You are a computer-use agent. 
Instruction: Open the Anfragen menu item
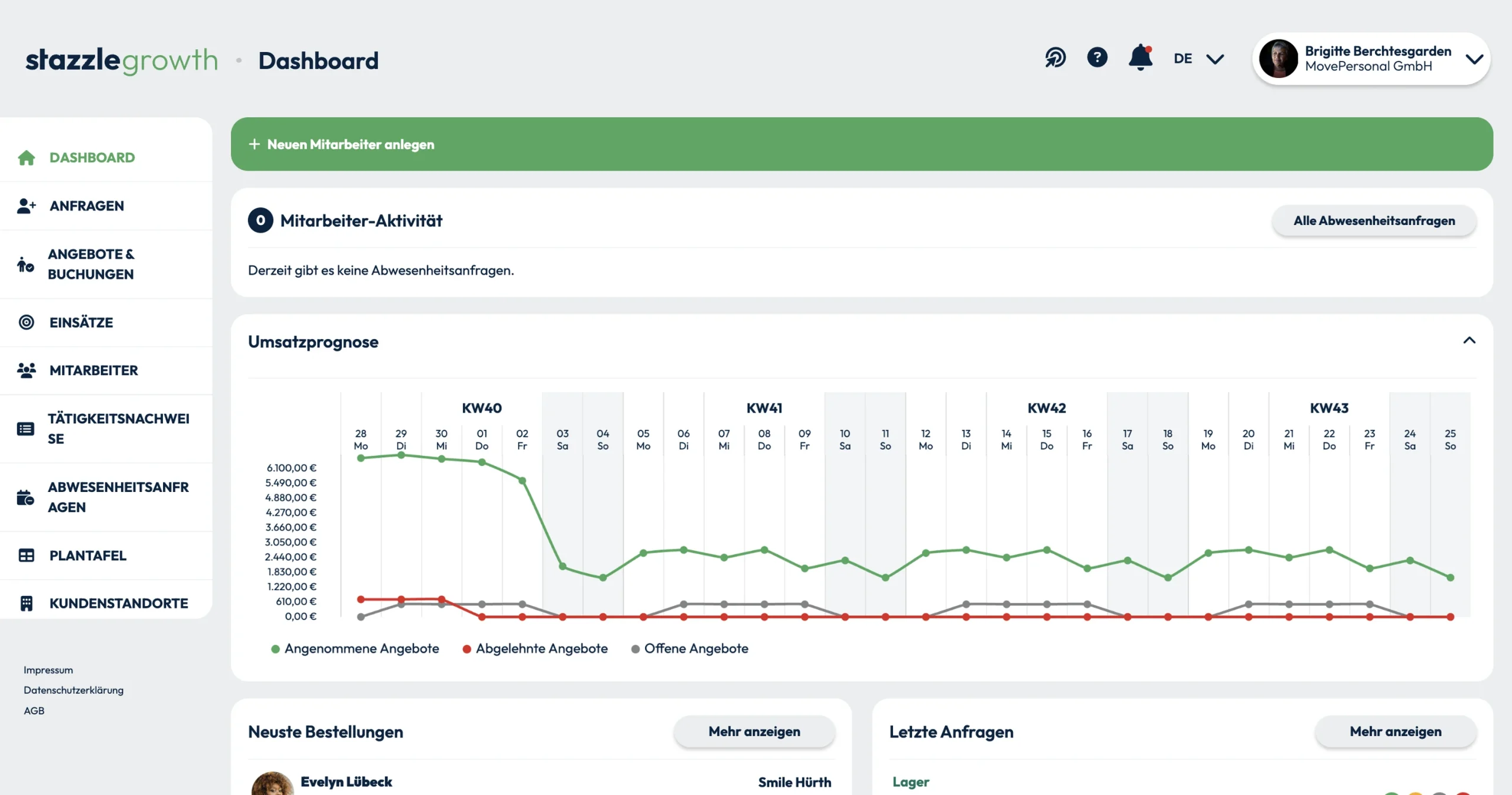coord(106,206)
